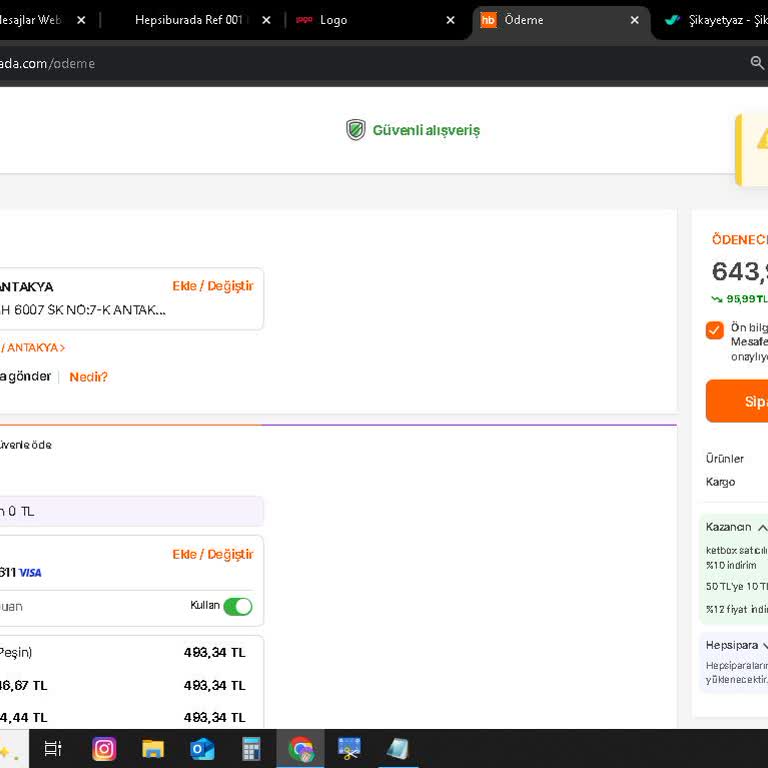768x768 pixels.
Task: Collapse the Kazancın section
Action: [x=761, y=527]
